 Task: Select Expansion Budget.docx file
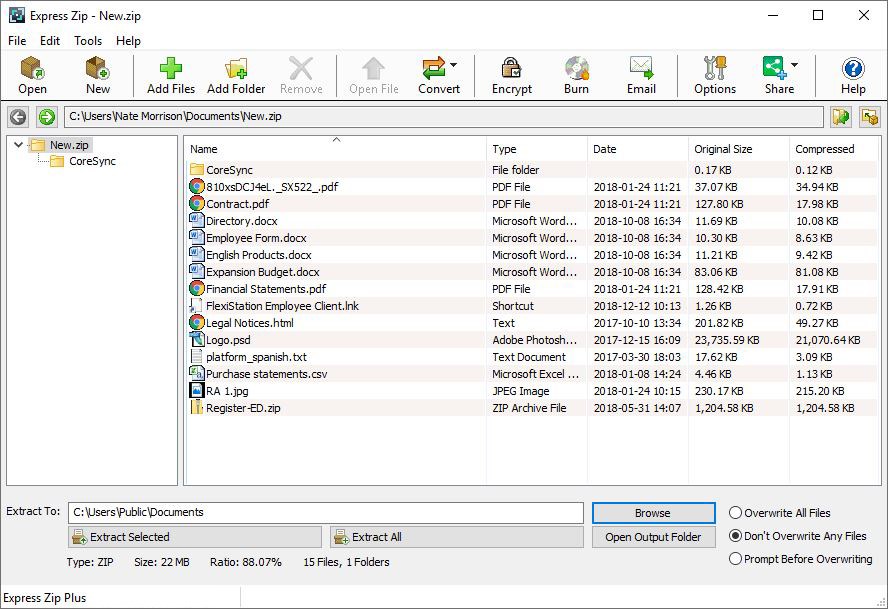pyautogui.click(x=532, y=272)
